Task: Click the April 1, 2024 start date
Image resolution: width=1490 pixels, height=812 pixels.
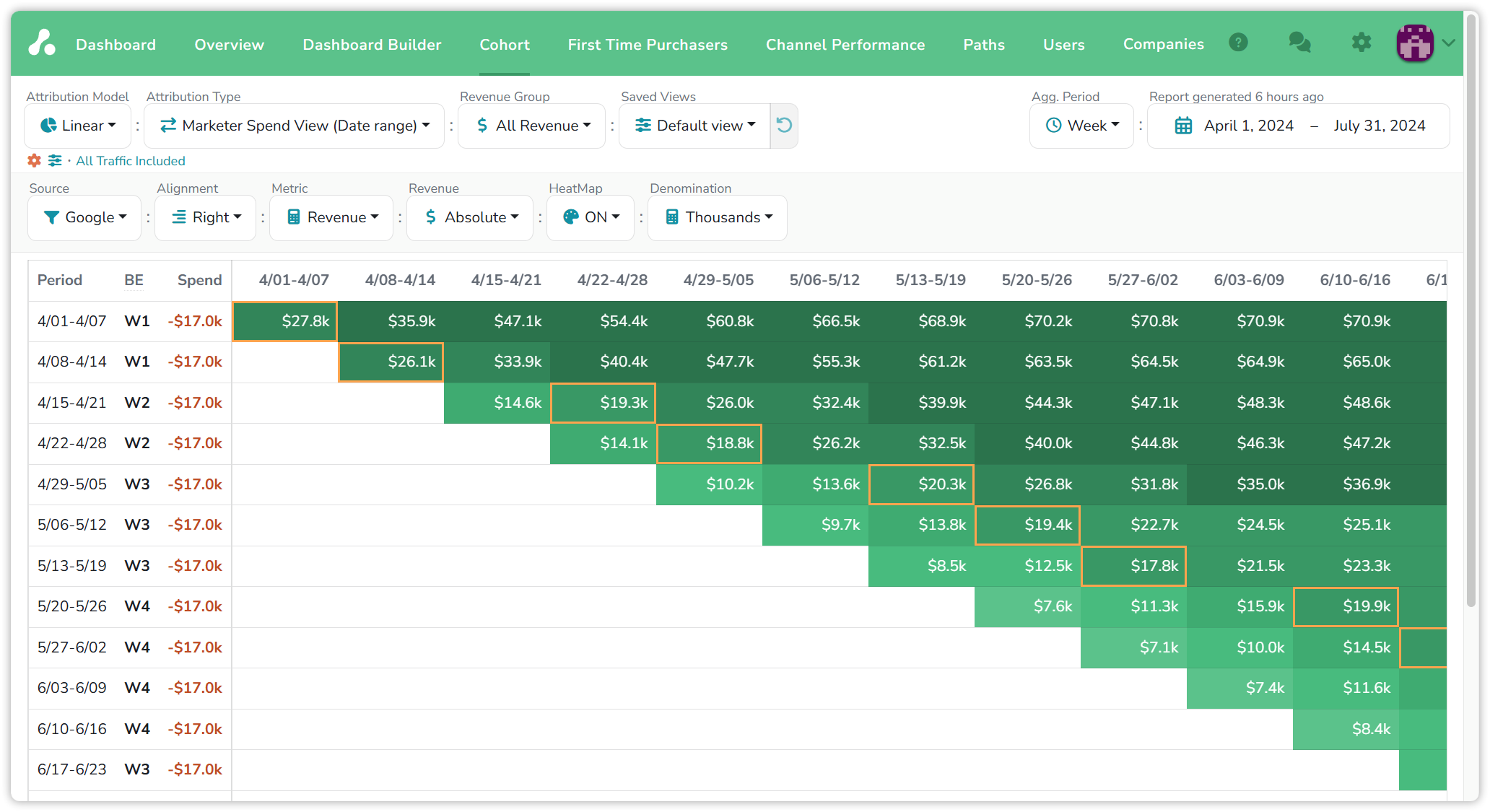Action: click(x=1249, y=126)
